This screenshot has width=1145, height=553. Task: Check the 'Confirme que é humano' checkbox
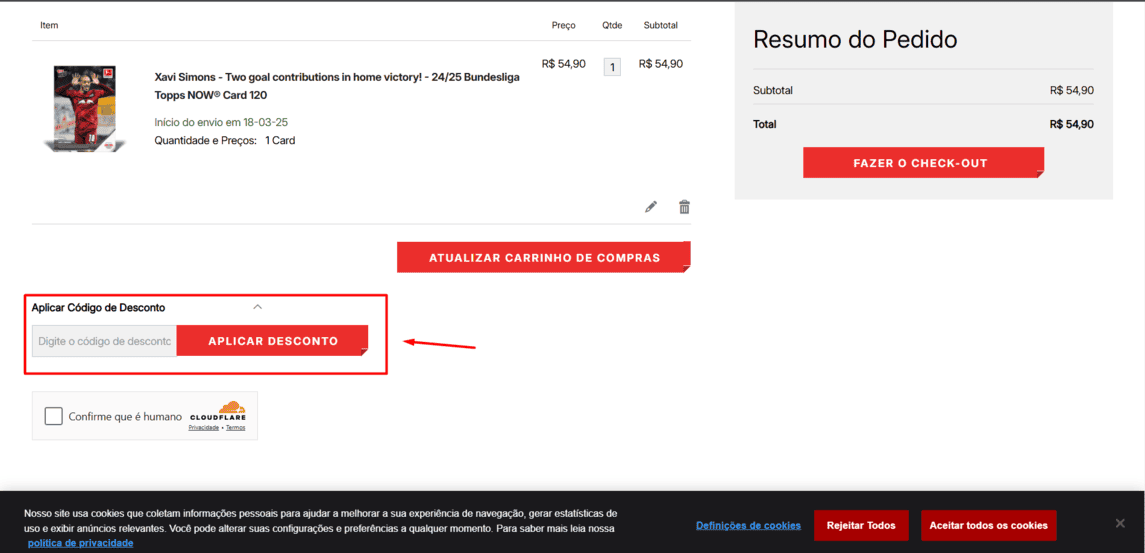click(54, 416)
